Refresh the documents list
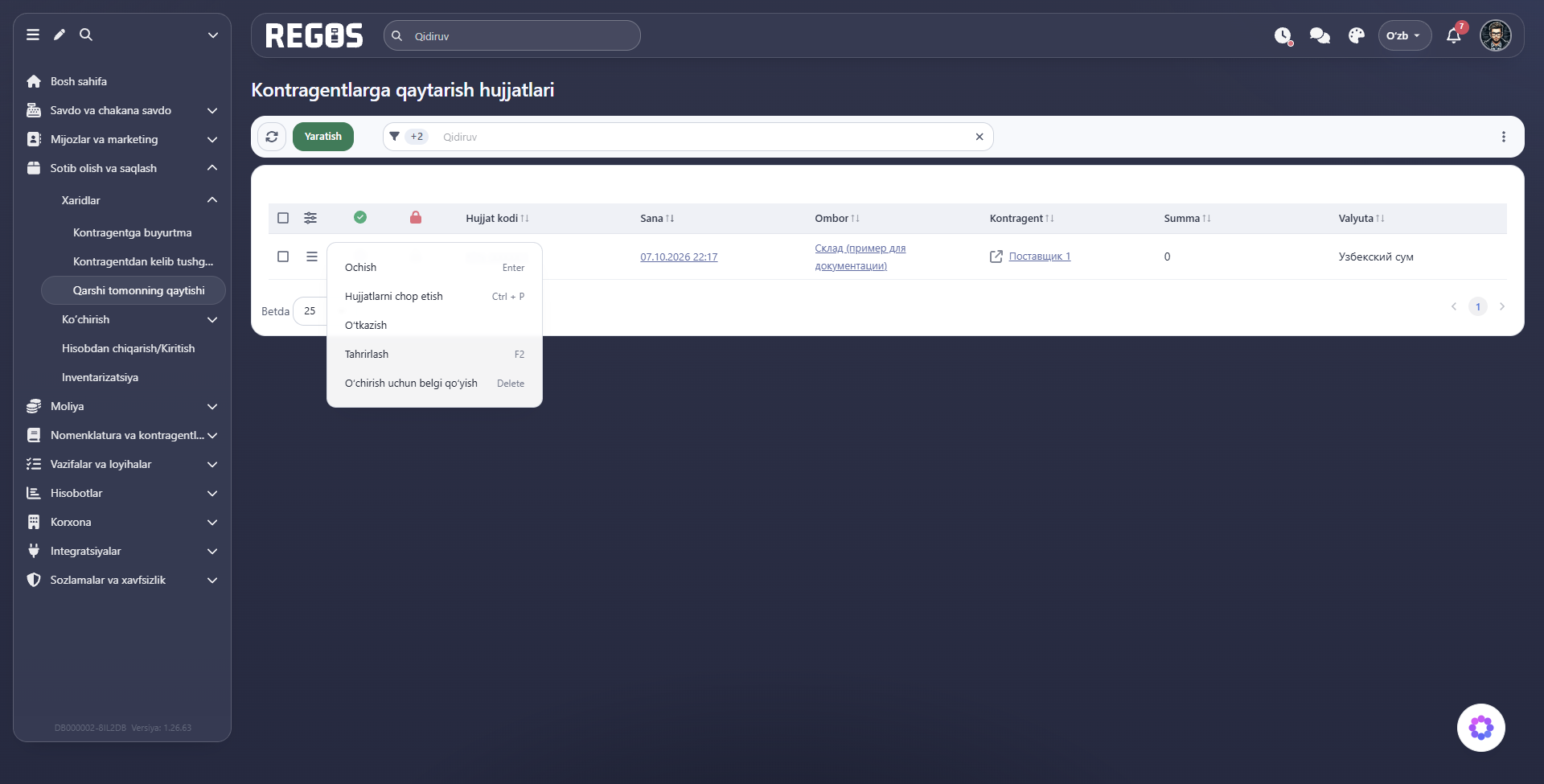Image resolution: width=1544 pixels, height=784 pixels. 272,137
